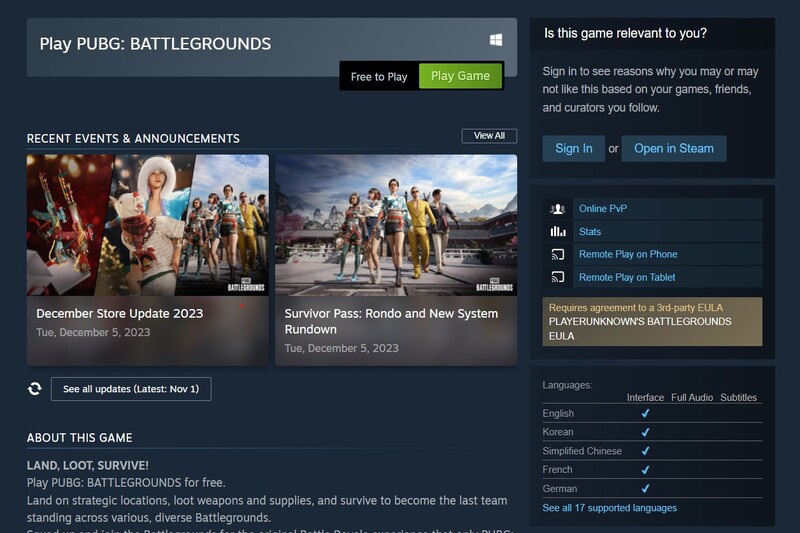Open Survivor Pass Rondo event thumbnail image

tap(396, 225)
